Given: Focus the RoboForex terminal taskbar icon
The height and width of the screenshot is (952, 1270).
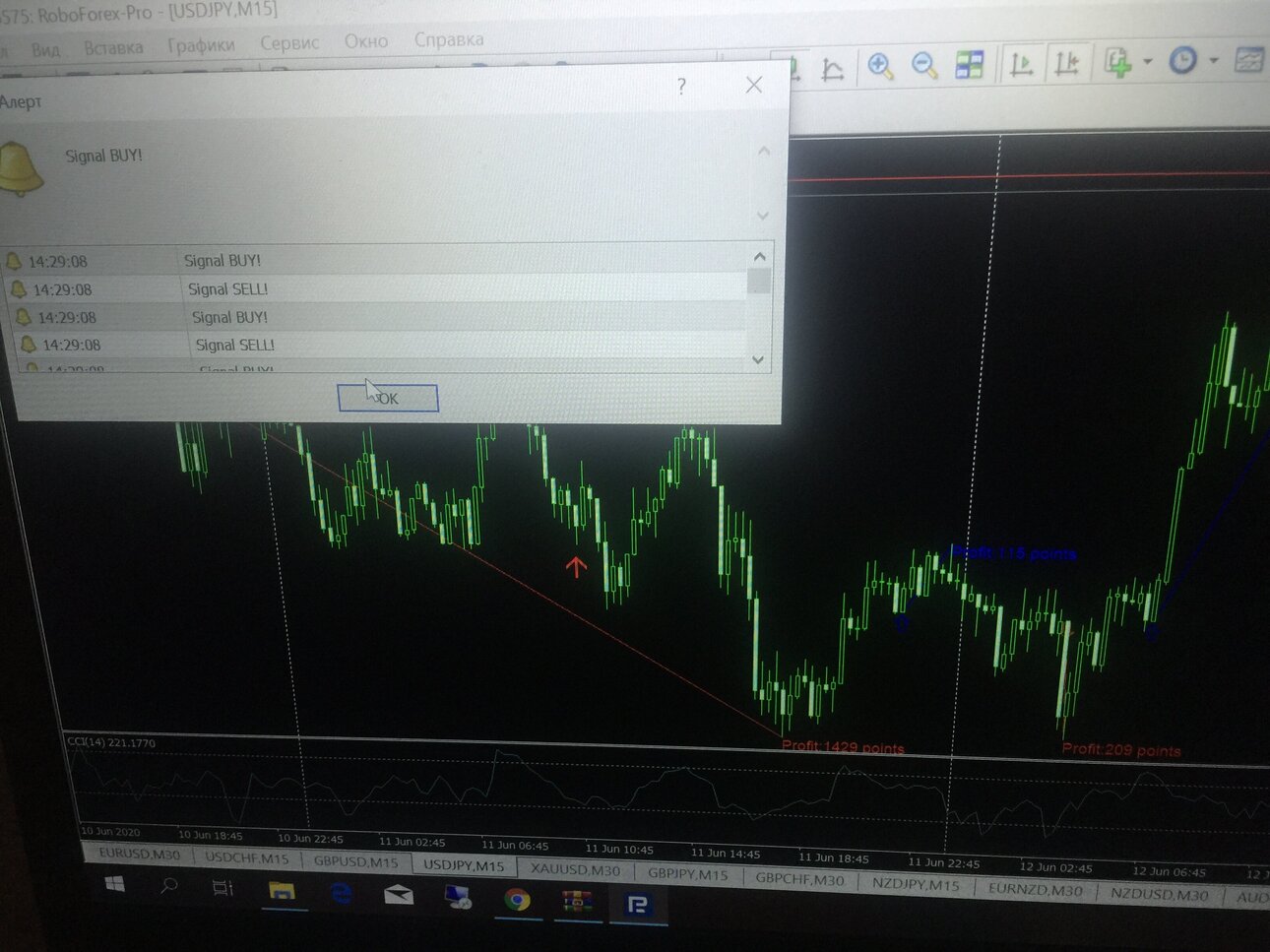Looking at the screenshot, I should (x=638, y=905).
